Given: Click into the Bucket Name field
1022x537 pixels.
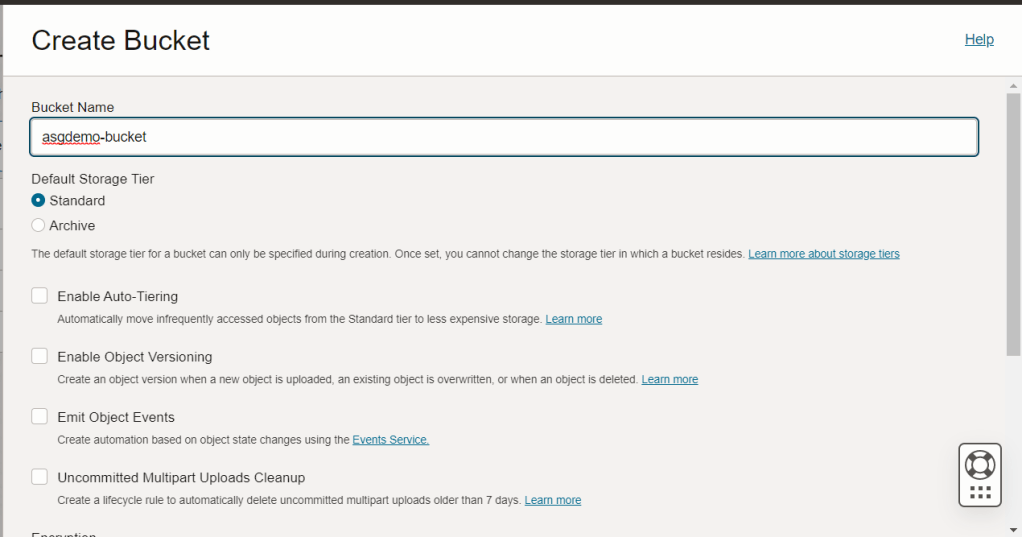Looking at the screenshot, I should 504,137.
